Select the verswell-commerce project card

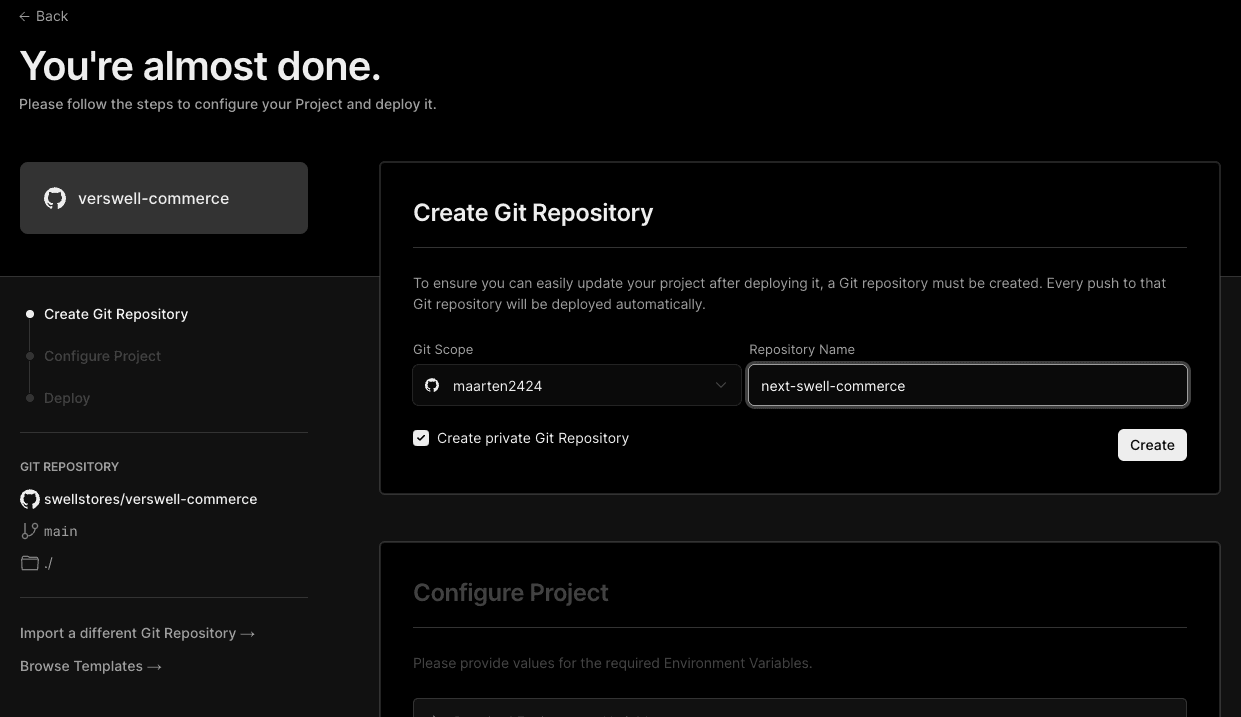pyautogui.click(x=164, y=198)
